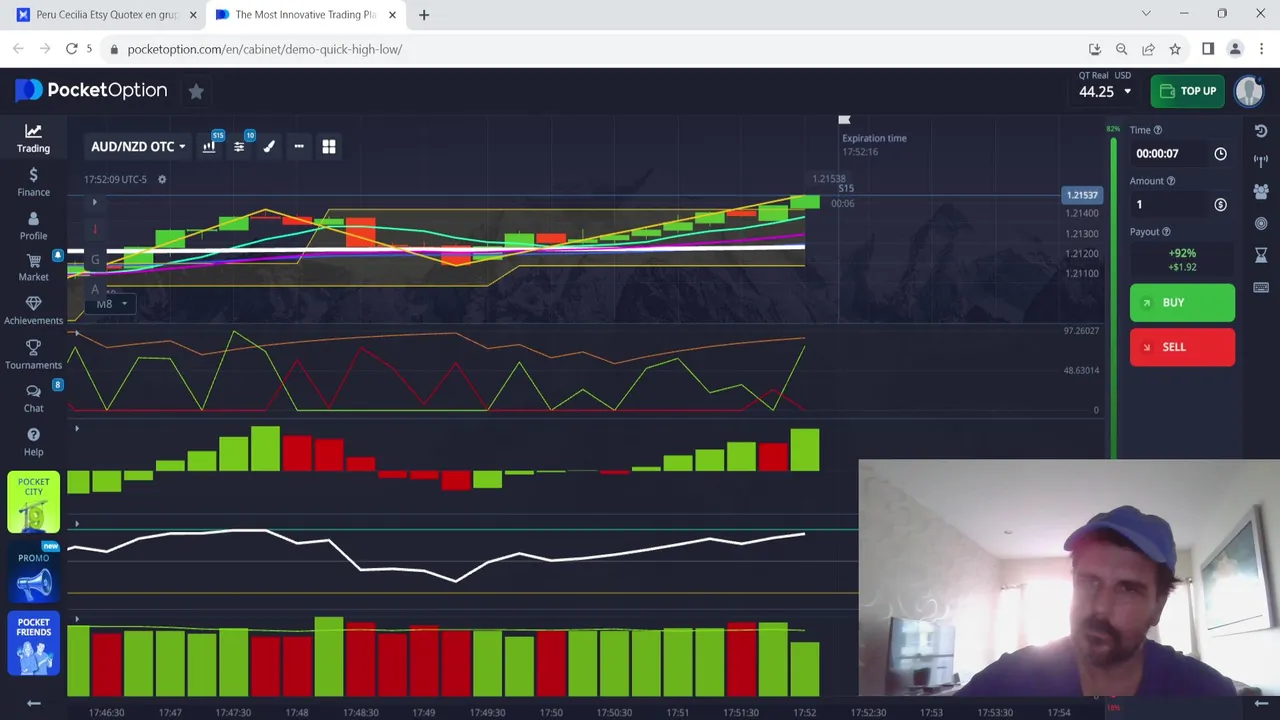Toggle amount currency mode dollar icon
The width and height of the screenshot is (1280, 720).
pos(1220,205)
